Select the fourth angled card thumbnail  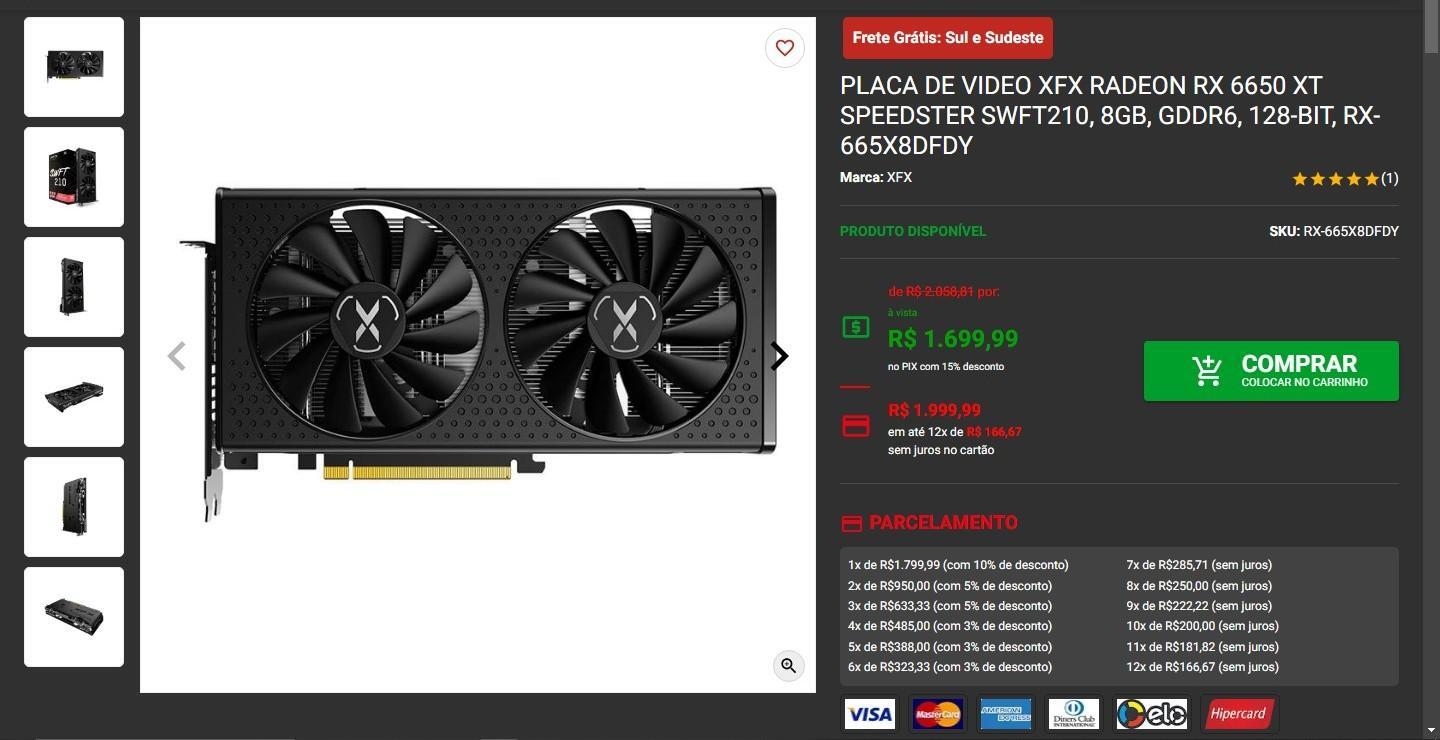pos(74,397)
